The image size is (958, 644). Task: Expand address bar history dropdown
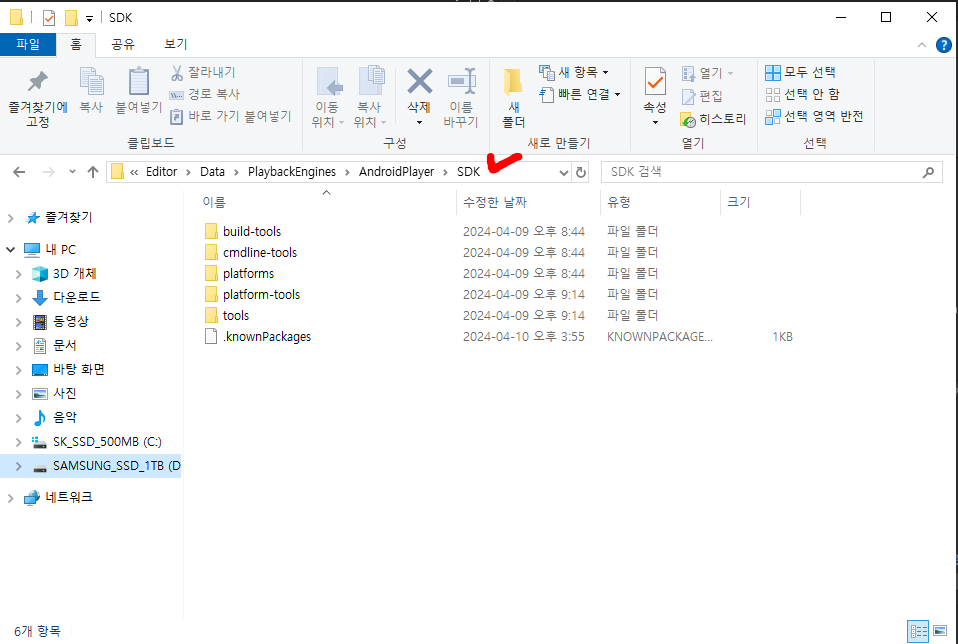(564, 172)
